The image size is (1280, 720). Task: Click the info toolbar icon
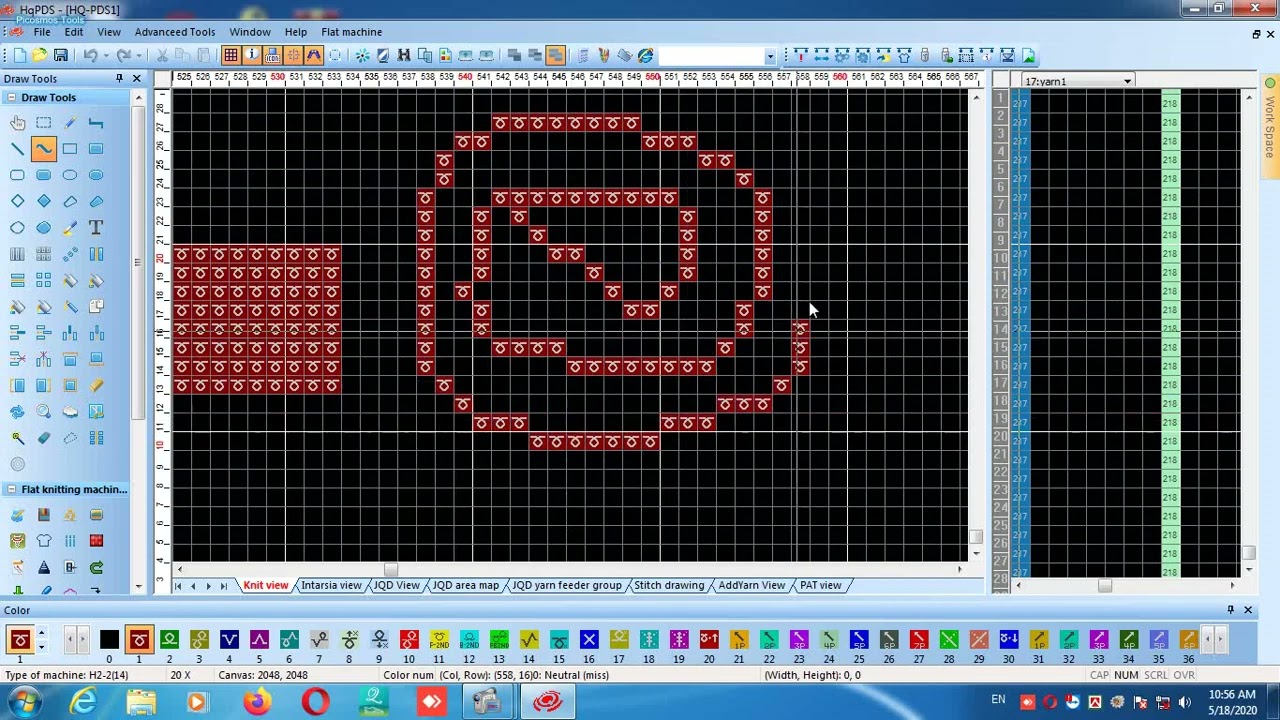[251, 55]
